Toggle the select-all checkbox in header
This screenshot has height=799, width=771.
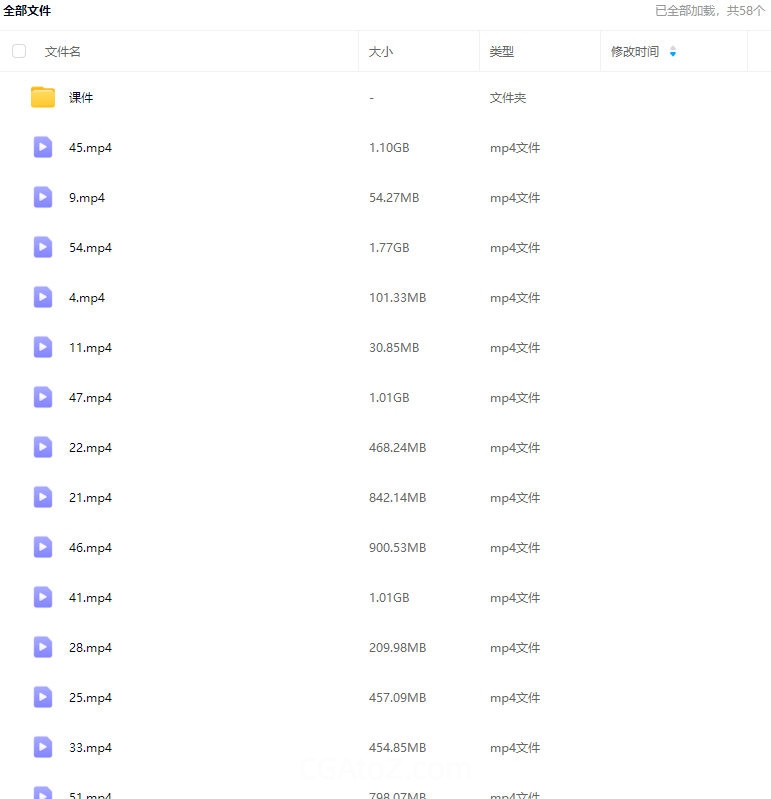tap(19, 51)
